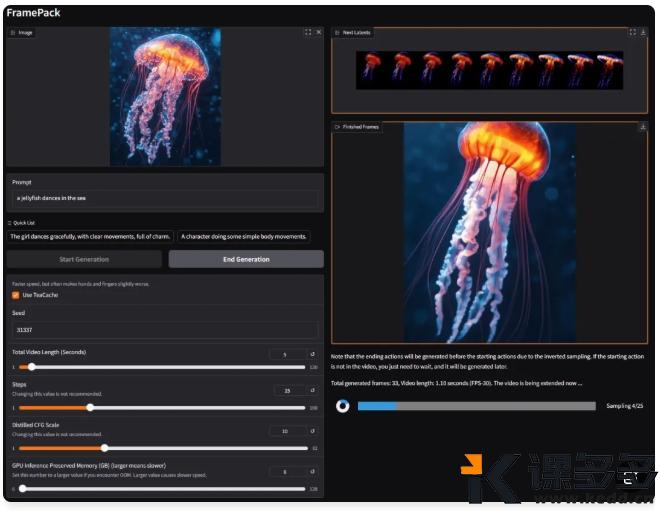Click into the Prompt text field
Viewport: 660px width, 511px height.
(165, 198)
